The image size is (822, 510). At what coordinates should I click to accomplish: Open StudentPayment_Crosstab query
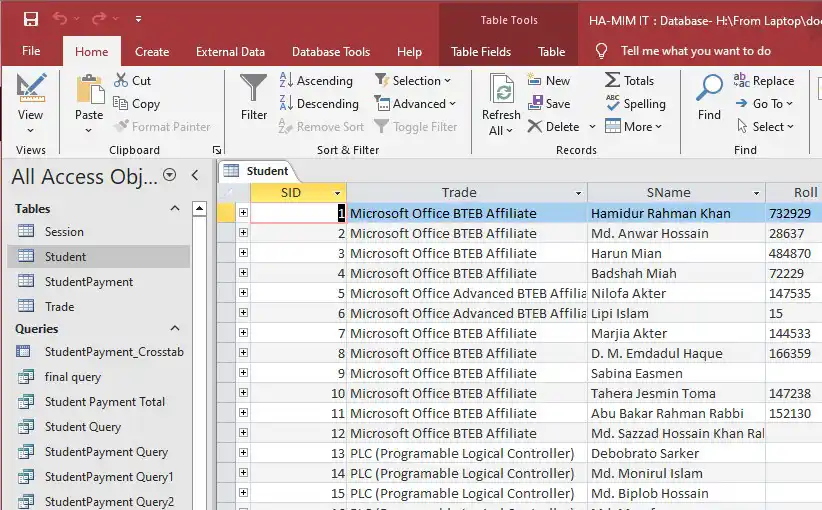[99, 352]
